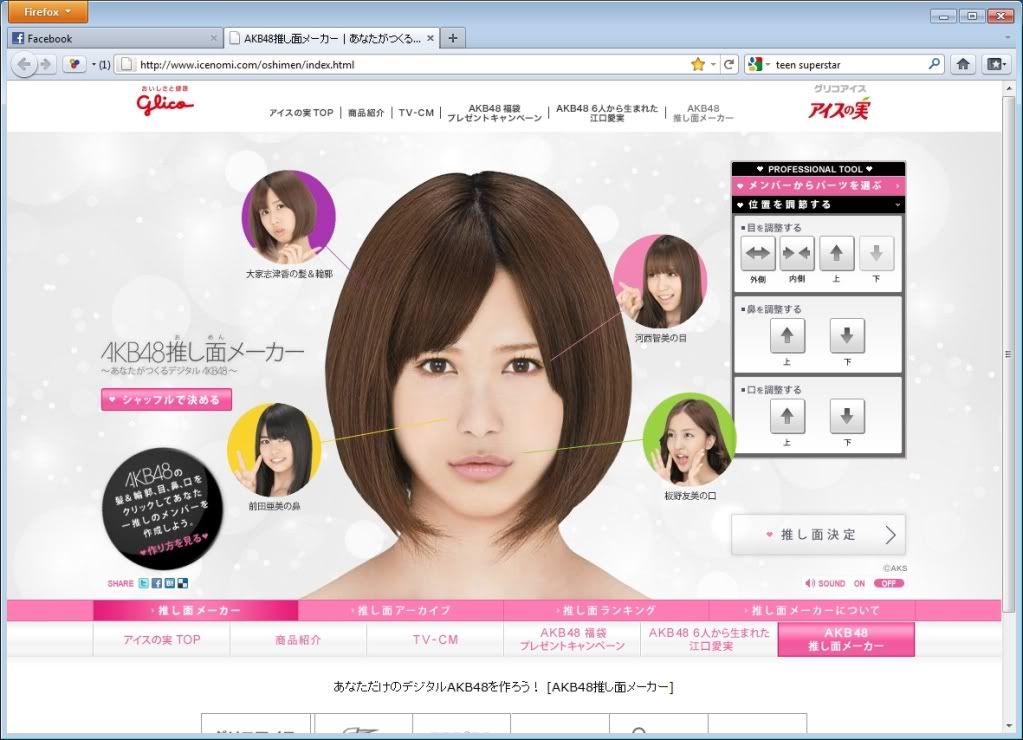Open the bookmark star dropdown arrow
The width and height of the screenshot is (1023, 740).
[713, 64]
